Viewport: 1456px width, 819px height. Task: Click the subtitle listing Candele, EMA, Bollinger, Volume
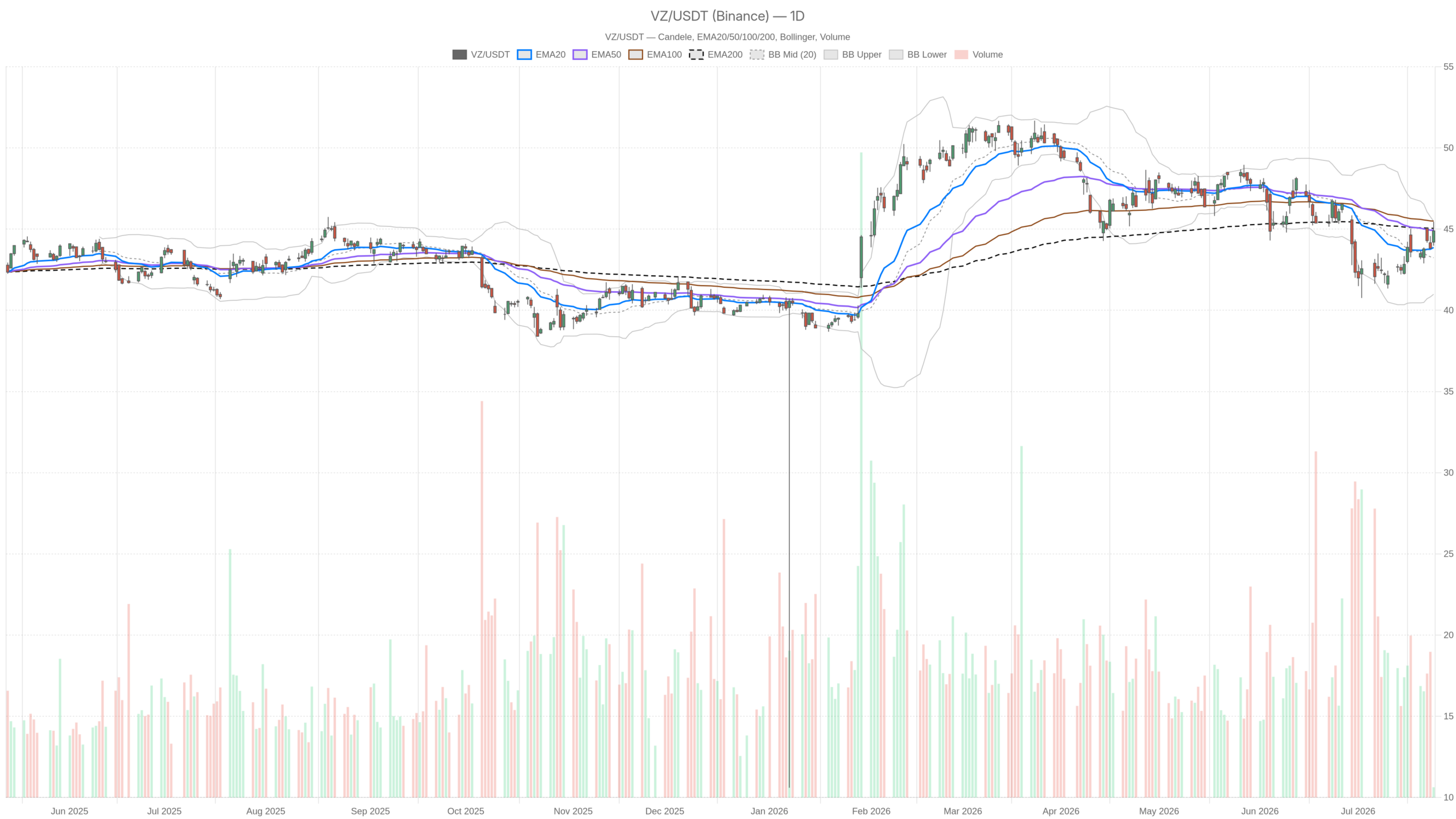[727, 37]
